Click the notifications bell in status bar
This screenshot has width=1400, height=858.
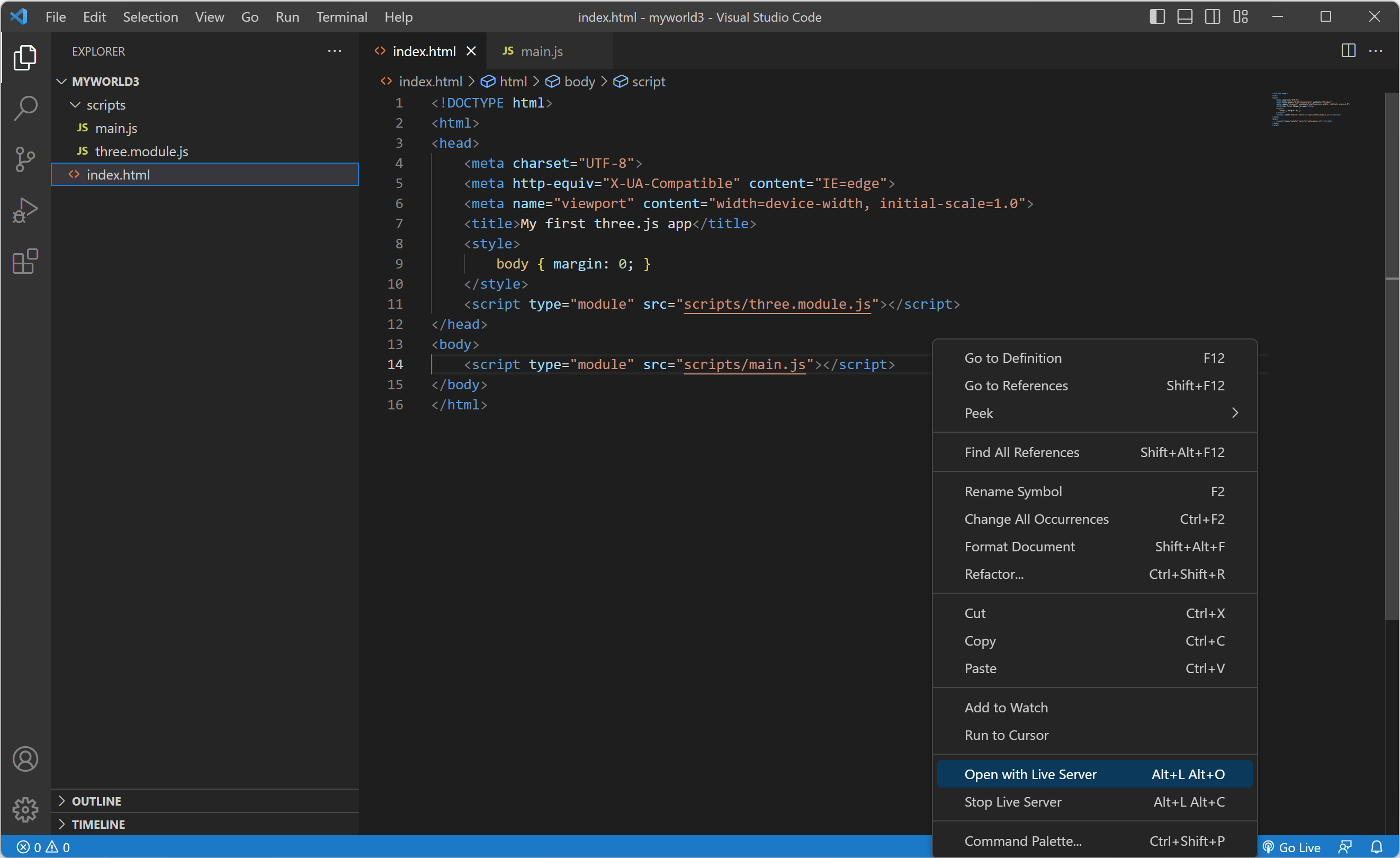(1376, 847)
